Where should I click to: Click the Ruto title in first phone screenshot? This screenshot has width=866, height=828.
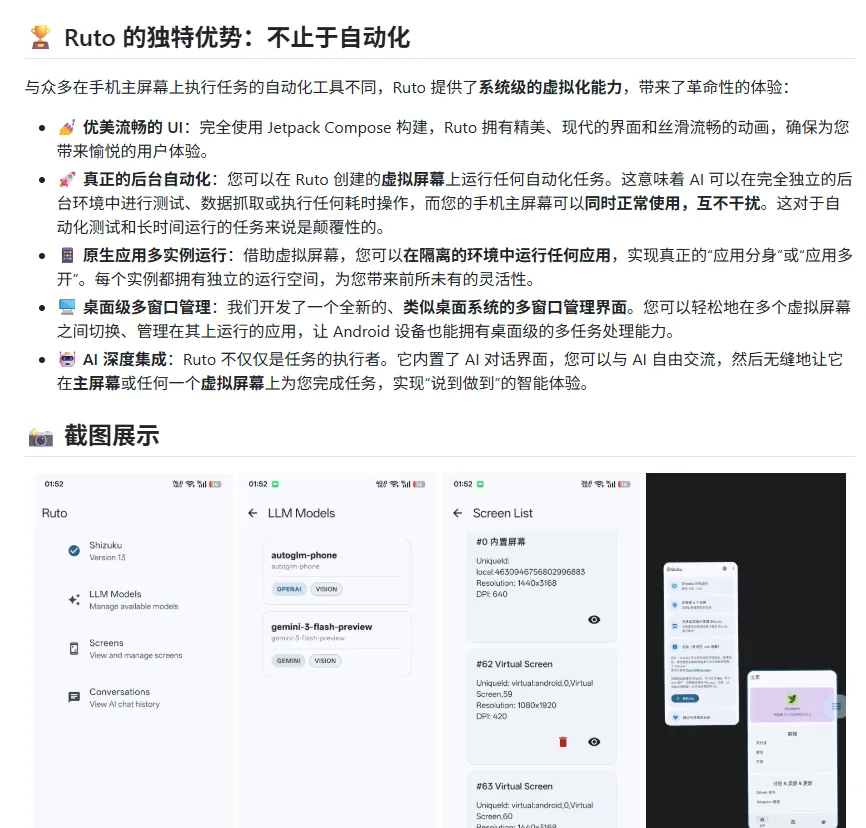54,513
